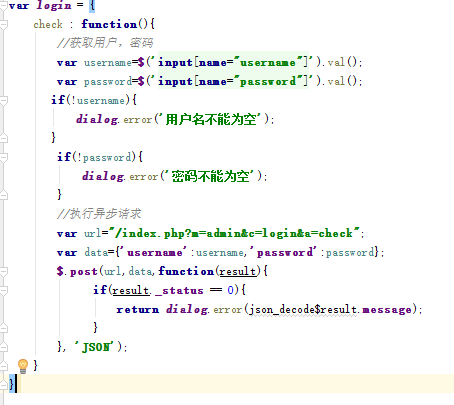Collapse the '$.post(url, data, function' fold marker
454x405 pixels.
pyautogui.click(x=3, y=272)
